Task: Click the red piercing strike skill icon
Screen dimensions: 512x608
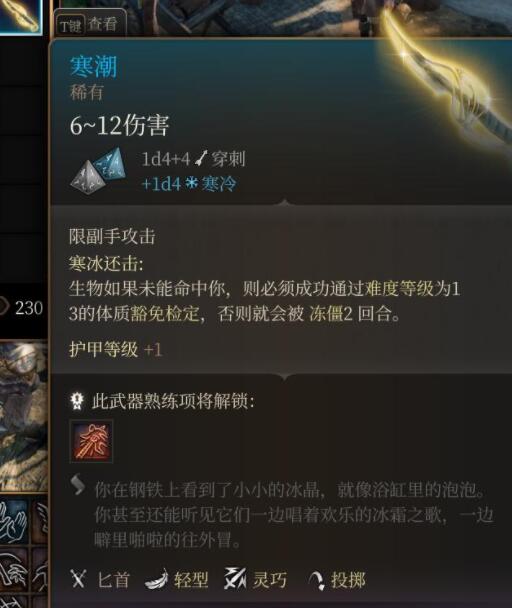Action: [x=91, y=441]
